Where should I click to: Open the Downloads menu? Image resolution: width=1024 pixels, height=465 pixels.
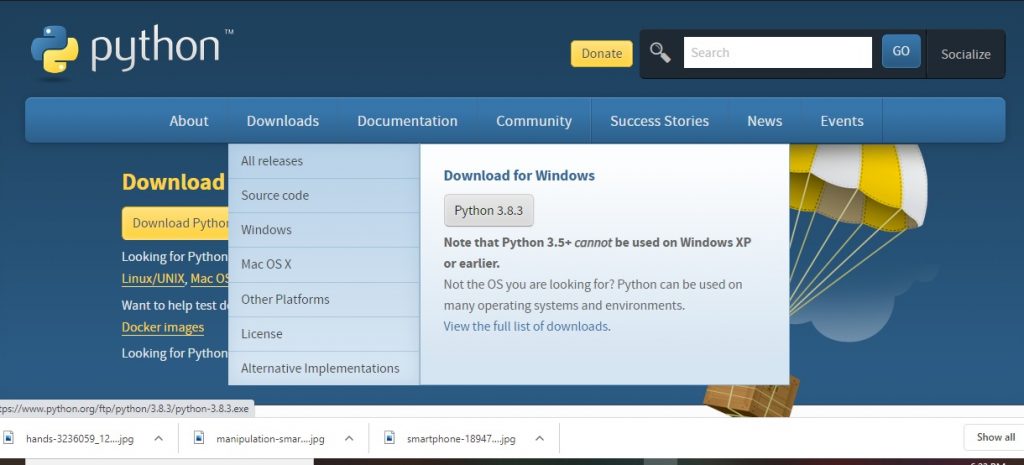[283, 121]
